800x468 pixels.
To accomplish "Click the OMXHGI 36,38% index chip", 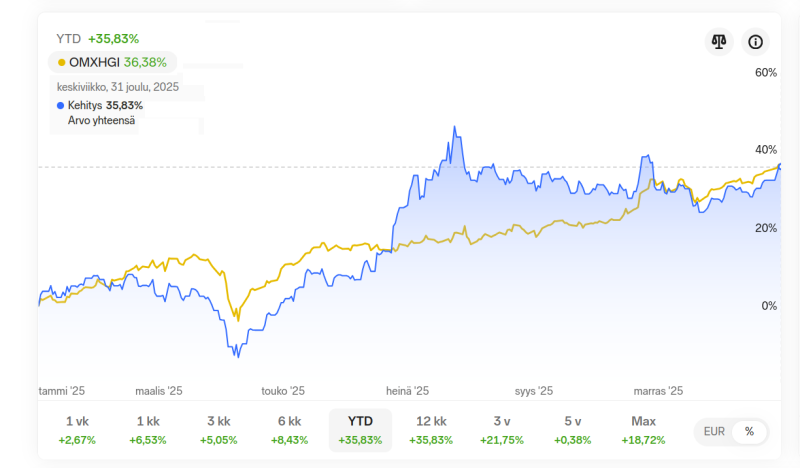I will click(112, 62).
